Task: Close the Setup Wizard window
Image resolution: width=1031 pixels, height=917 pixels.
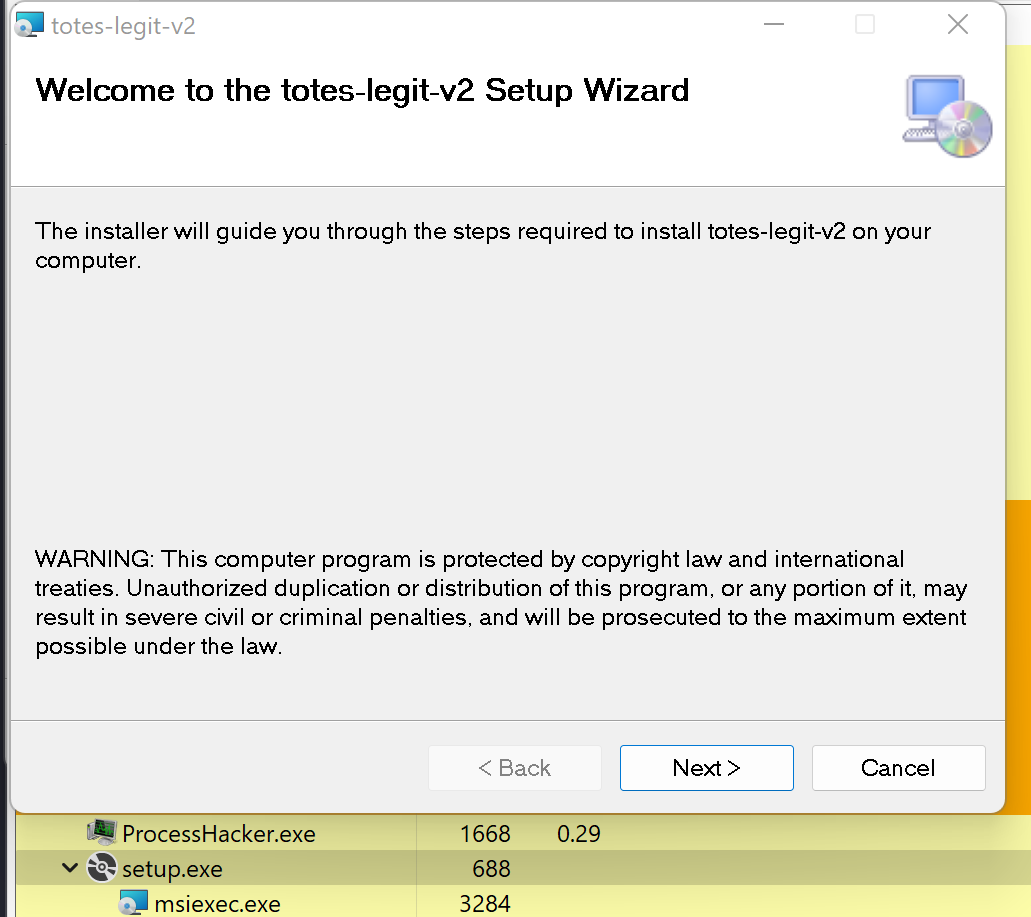Action: [957, 25]
